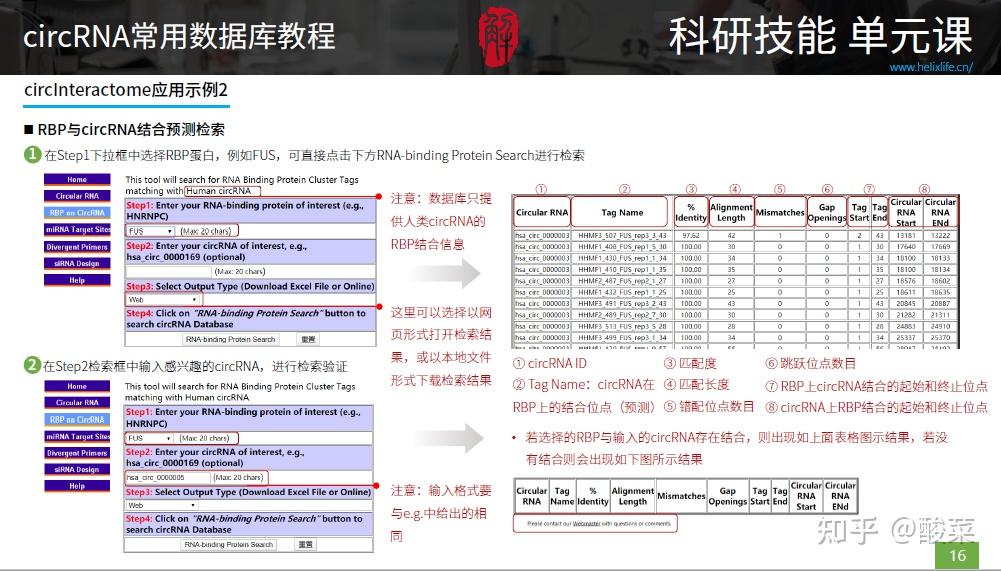Viewport: 1001px width, 571px height.
Task: Click the Mismatches header in empty results table
Action: click(x=681, y=496)
